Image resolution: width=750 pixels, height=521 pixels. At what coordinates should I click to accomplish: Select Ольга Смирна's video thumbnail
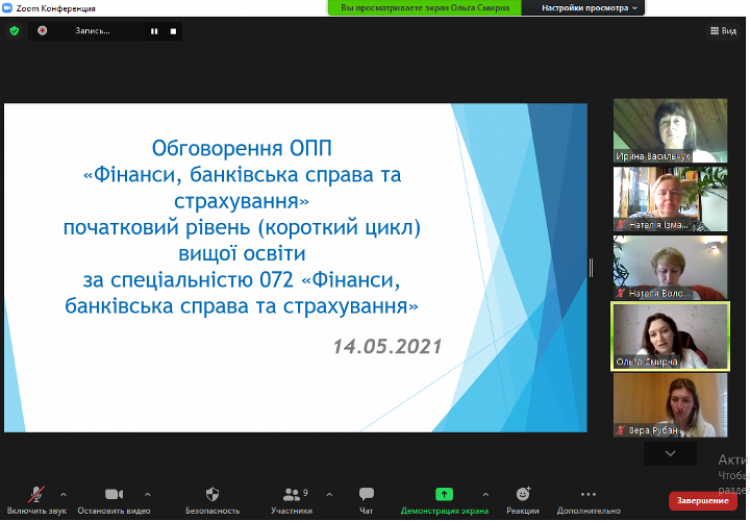tap(670, 336)
